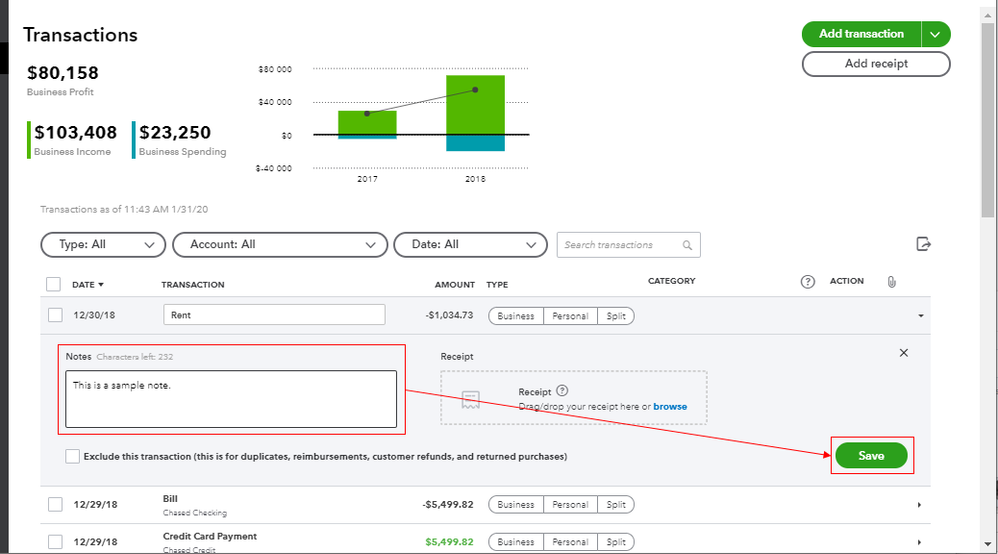The width and height of the screenshot is (998, 554).
Task: Click the CATEGORY column header
Action: tap(671, 281)
